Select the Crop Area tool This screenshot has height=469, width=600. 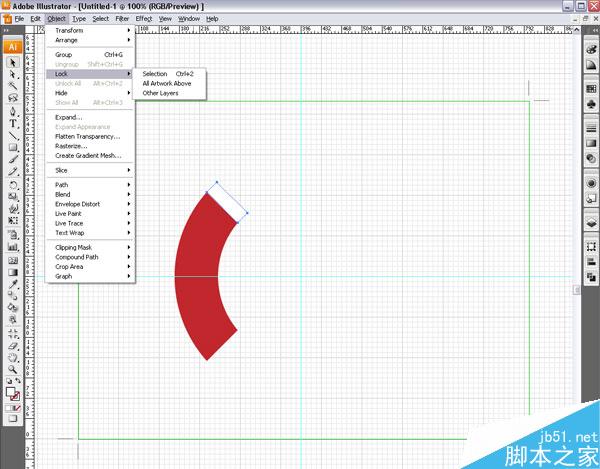pos(13,334)
